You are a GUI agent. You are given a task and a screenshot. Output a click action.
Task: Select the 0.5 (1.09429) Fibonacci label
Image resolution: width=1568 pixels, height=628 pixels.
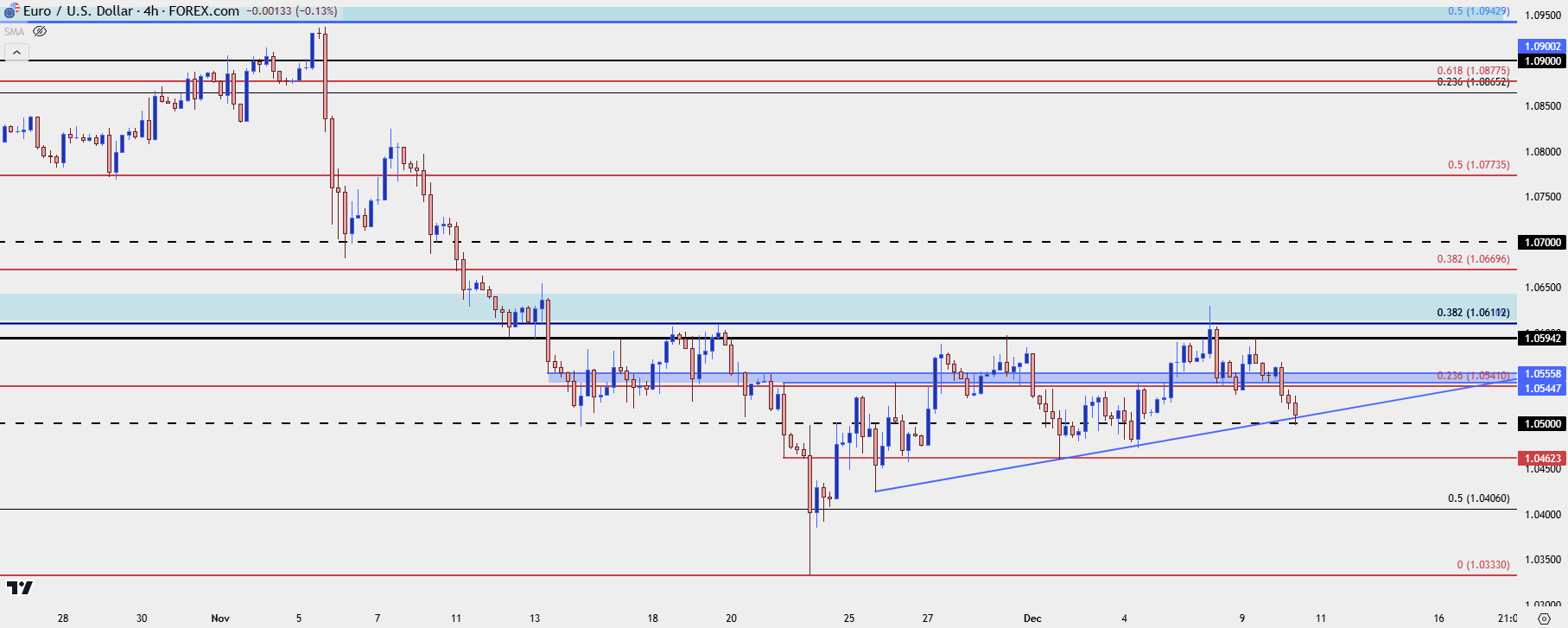pyautogui.click(x=1478, y=11)
